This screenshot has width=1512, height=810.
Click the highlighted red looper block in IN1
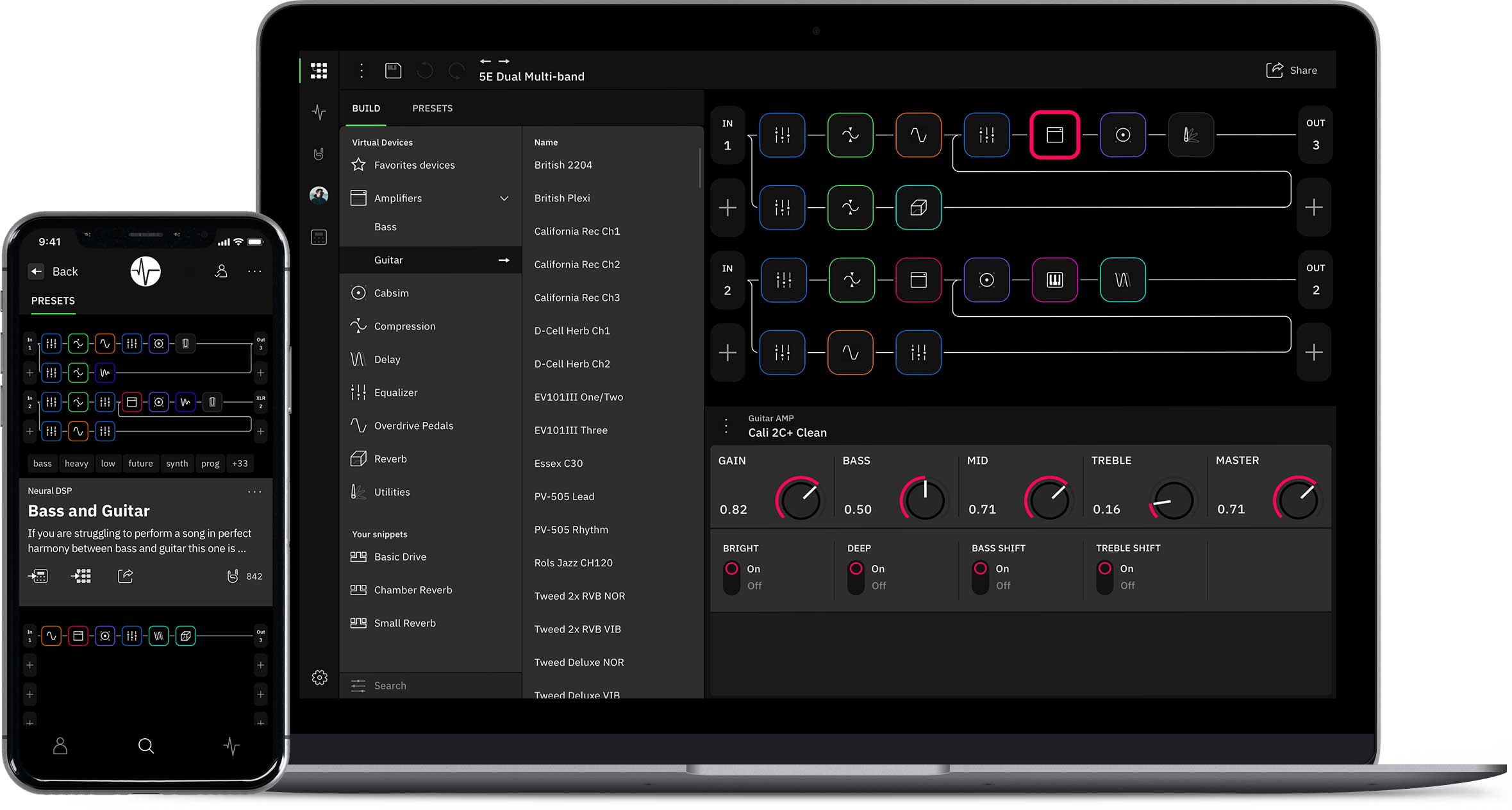coord(1055,135)
